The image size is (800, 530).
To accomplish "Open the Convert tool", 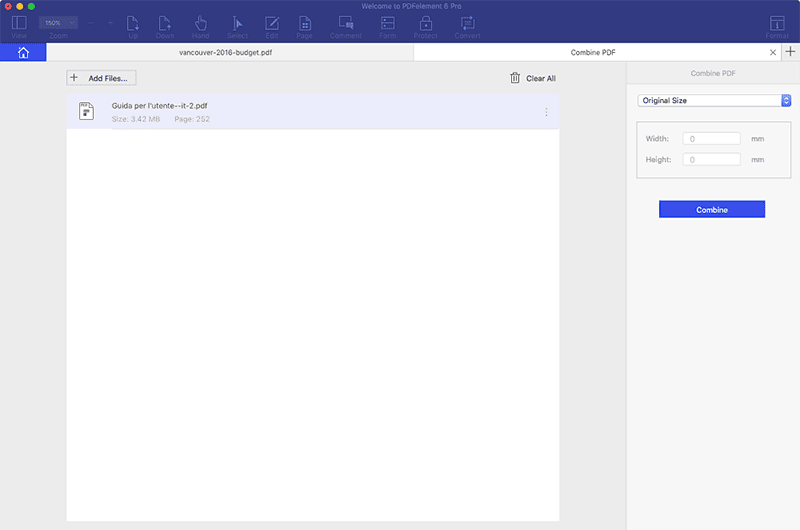I will tap(468, 23).
